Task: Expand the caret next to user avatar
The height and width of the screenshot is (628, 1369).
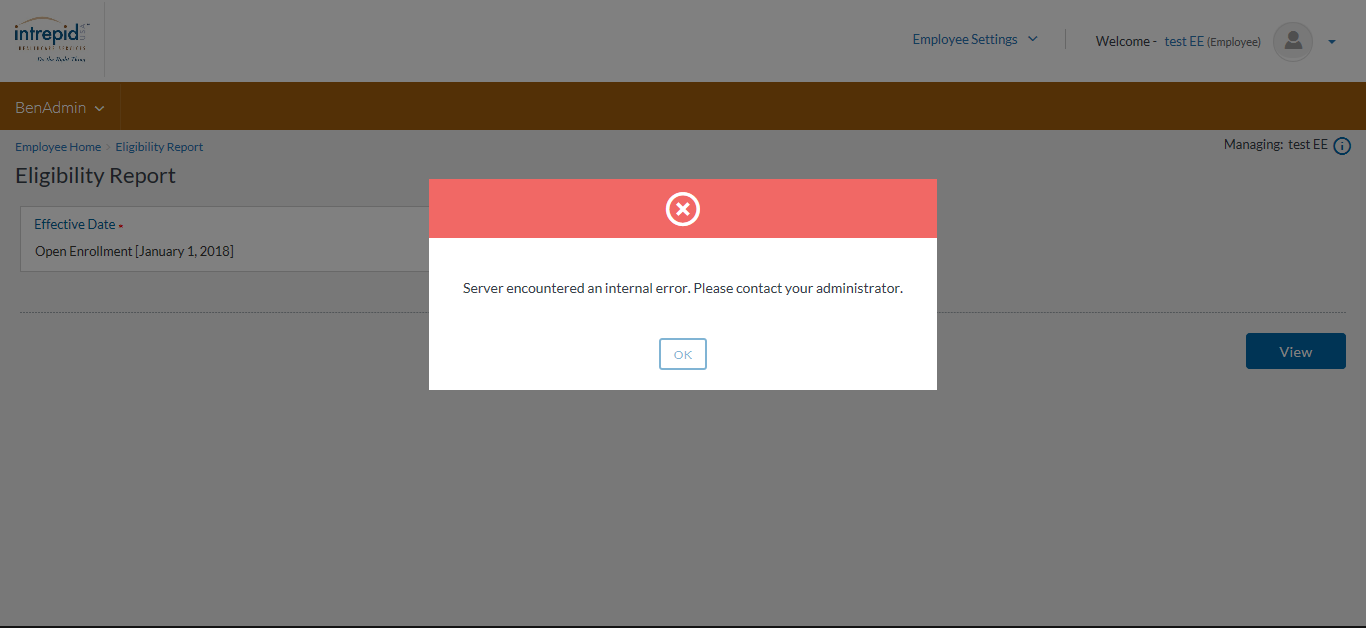Action: (x=1332, y=42)
